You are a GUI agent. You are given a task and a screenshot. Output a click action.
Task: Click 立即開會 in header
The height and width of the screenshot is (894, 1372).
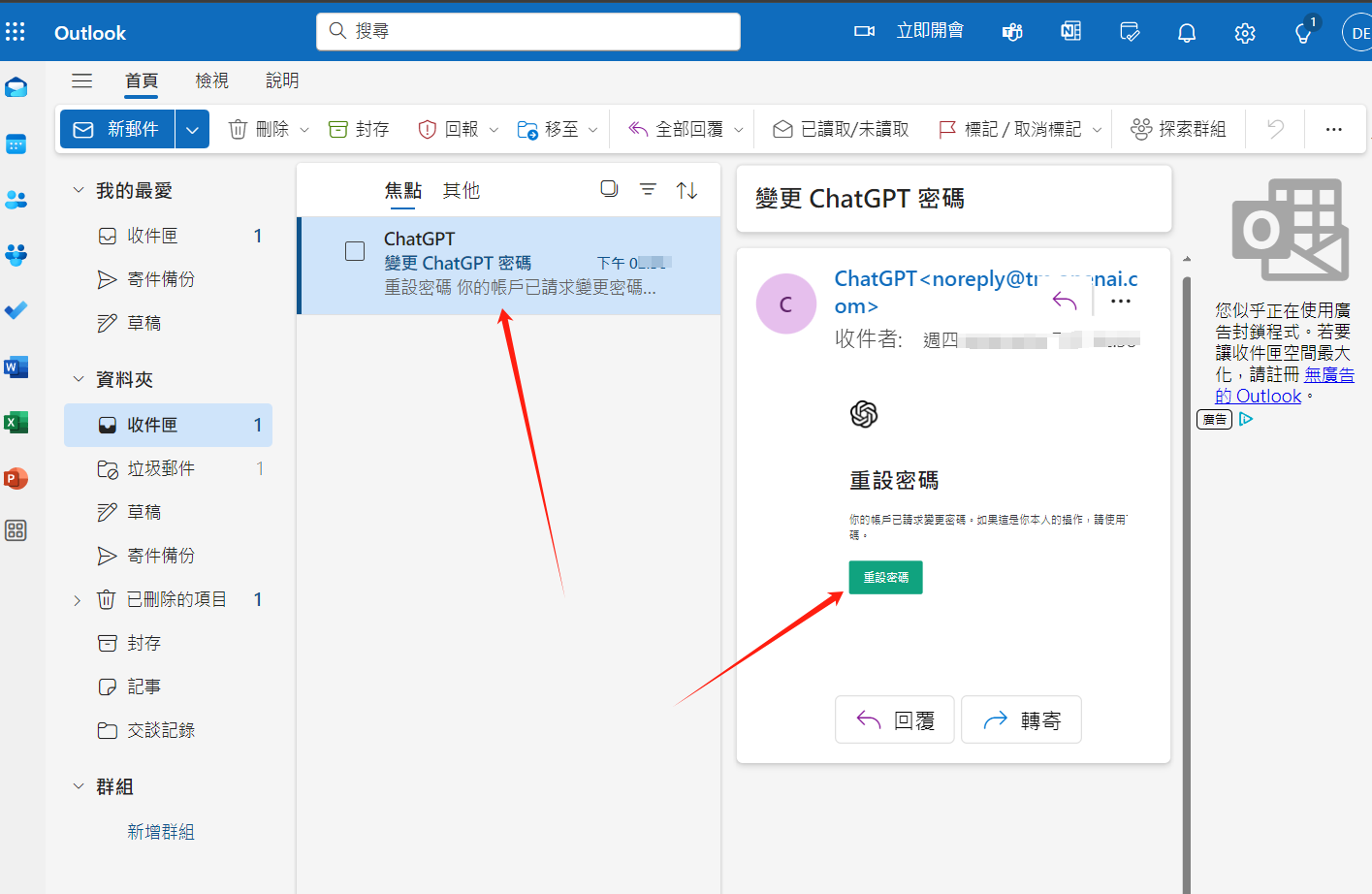[909, 31]
